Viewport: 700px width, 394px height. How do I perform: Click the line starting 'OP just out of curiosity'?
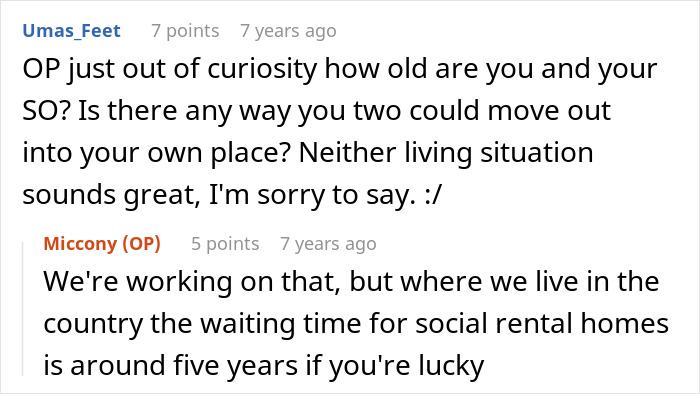point(340,69)
